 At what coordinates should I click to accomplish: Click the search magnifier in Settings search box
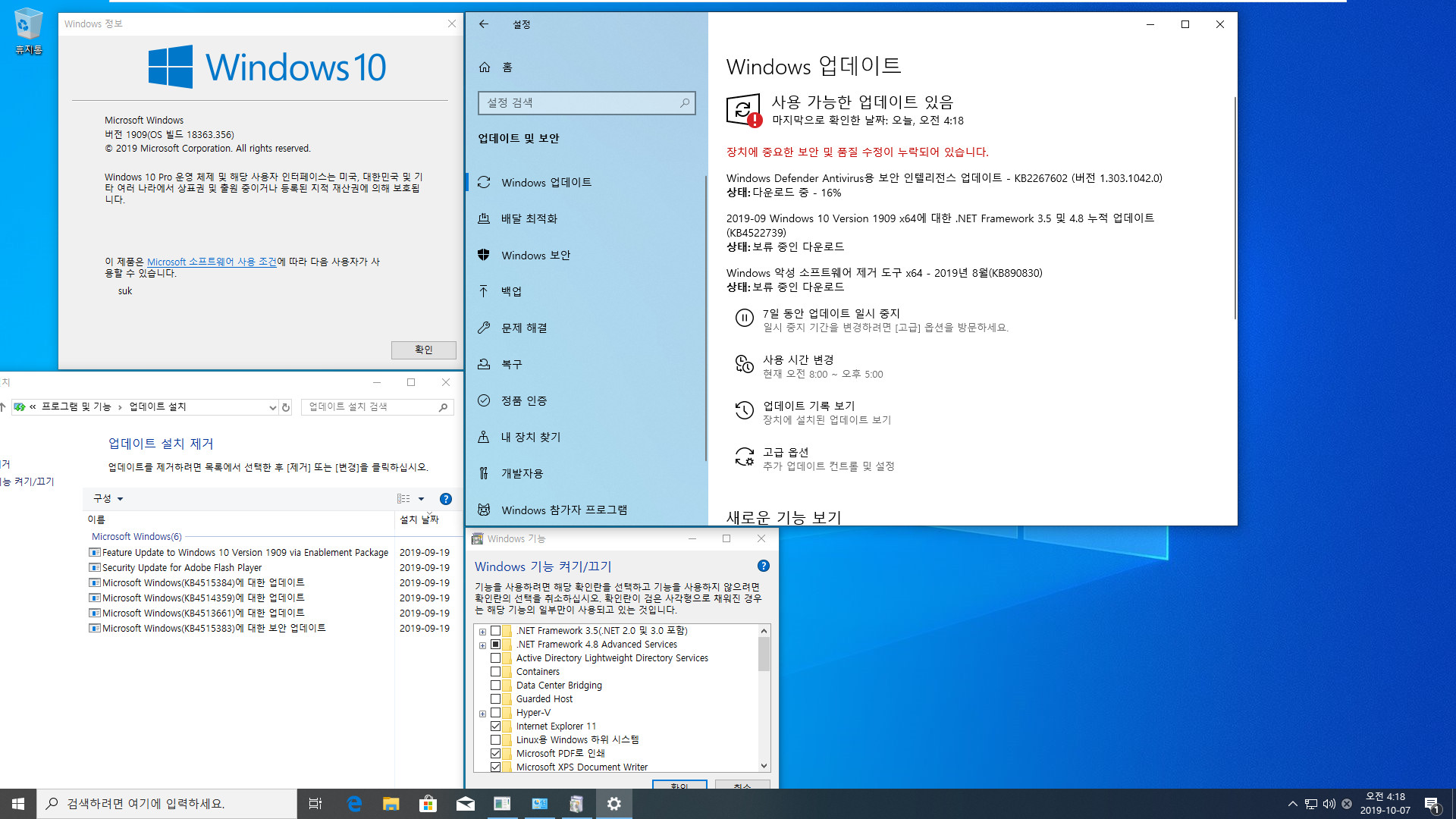(x=685, y=103)
